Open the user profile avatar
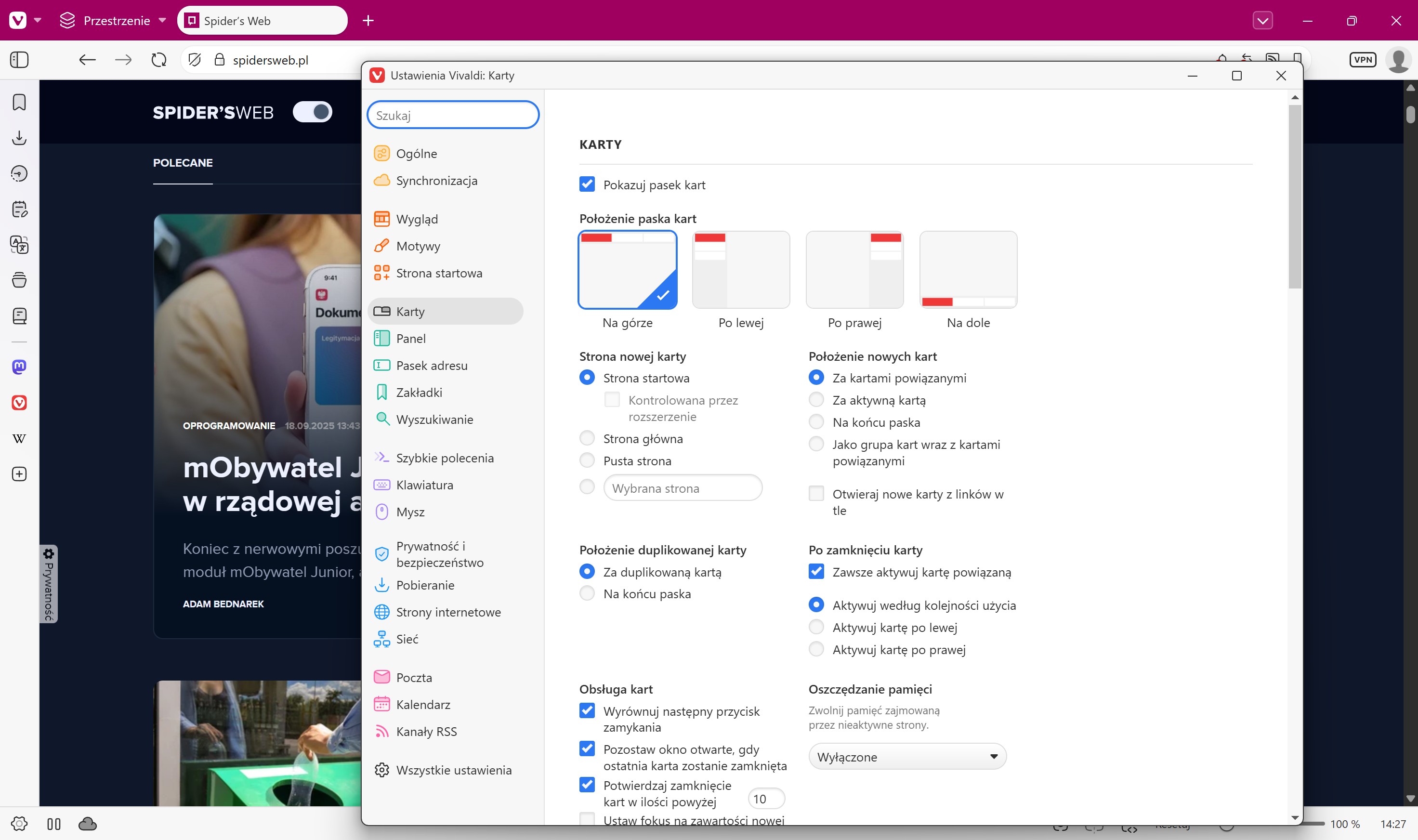1418x840 pixels. click(1398, 59)
